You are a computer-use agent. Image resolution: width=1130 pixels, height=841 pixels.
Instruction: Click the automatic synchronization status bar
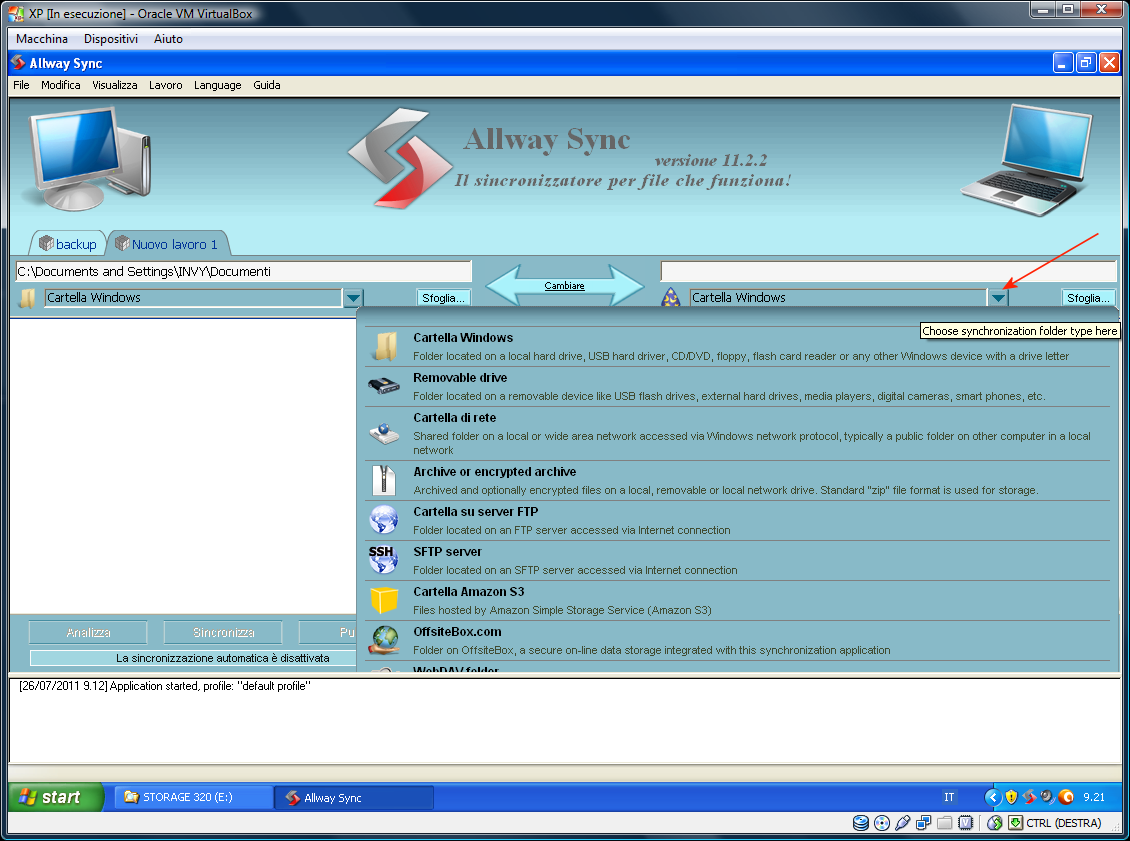tap(193, 658)
